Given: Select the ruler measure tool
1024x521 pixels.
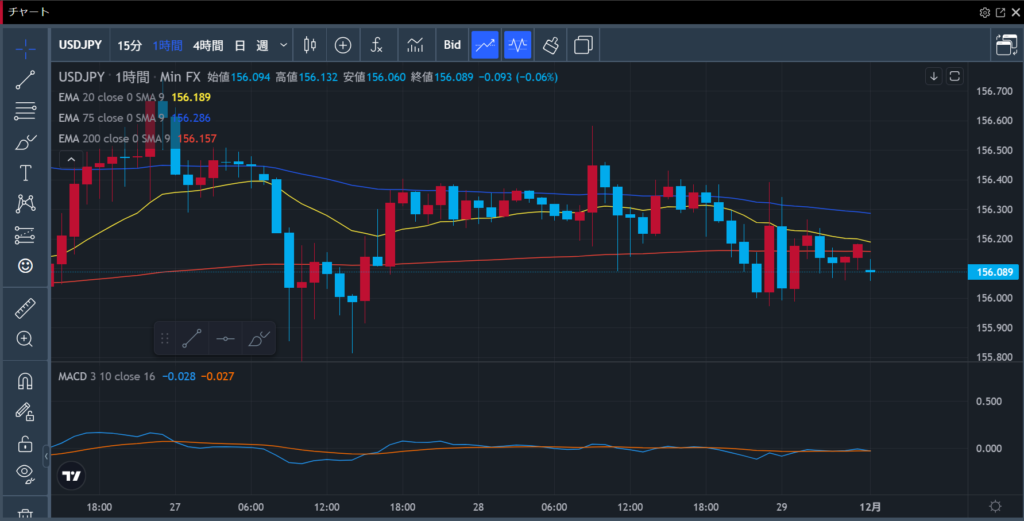Looking at the screenshot, I should 25,309.
